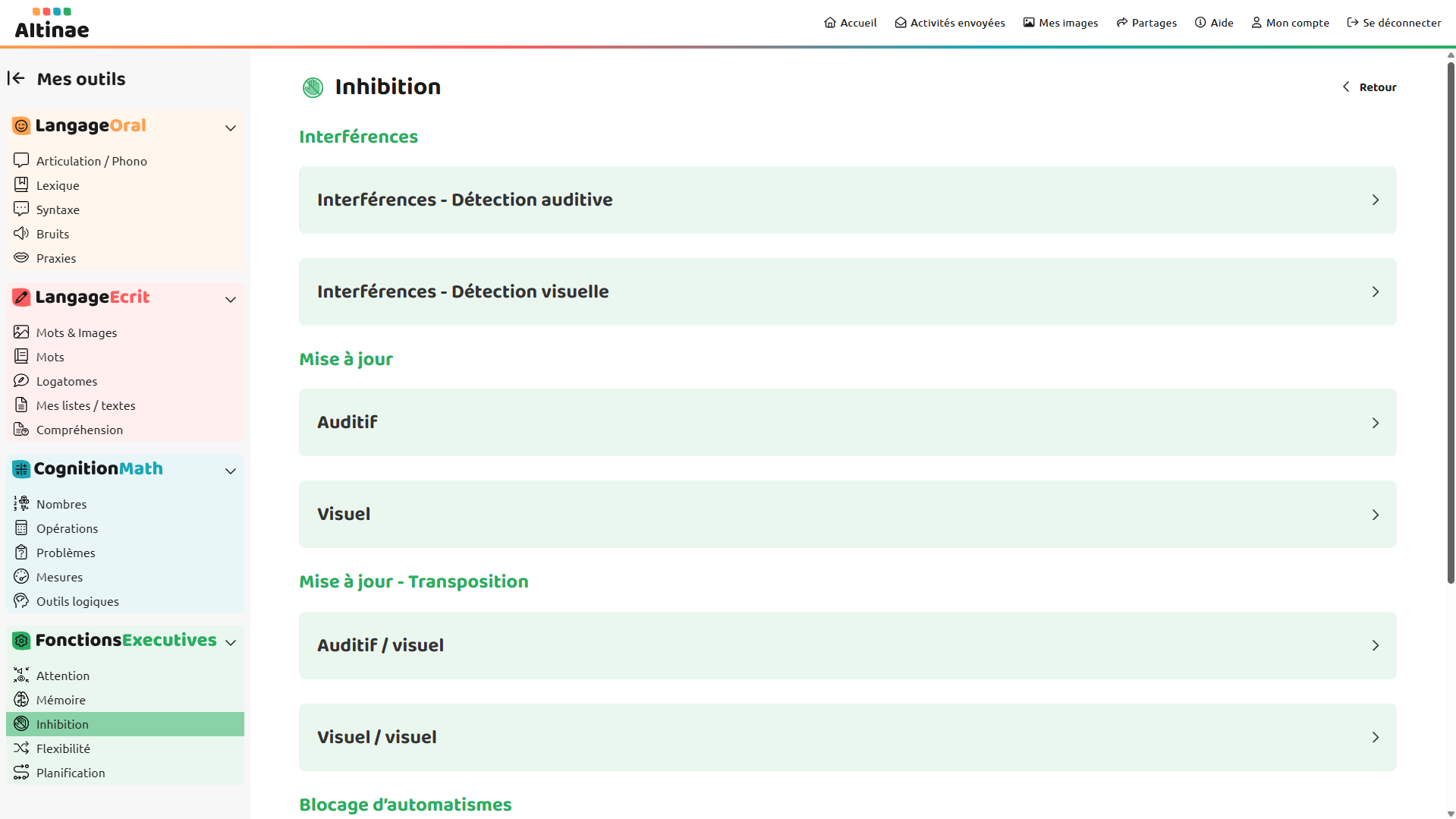
Task: Click the Altinae logo
Action: (52, 24)
